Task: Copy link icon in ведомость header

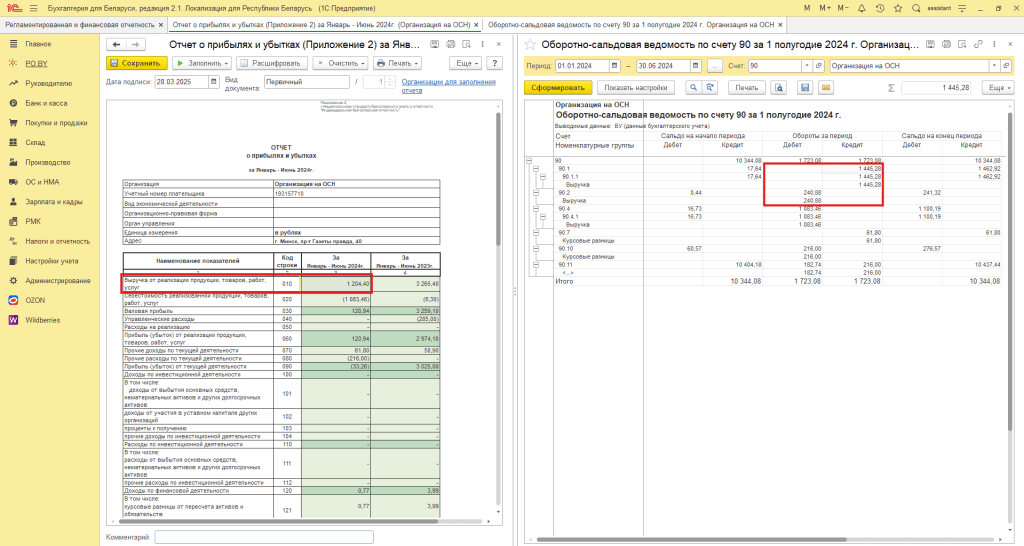Action: (978, 44)
